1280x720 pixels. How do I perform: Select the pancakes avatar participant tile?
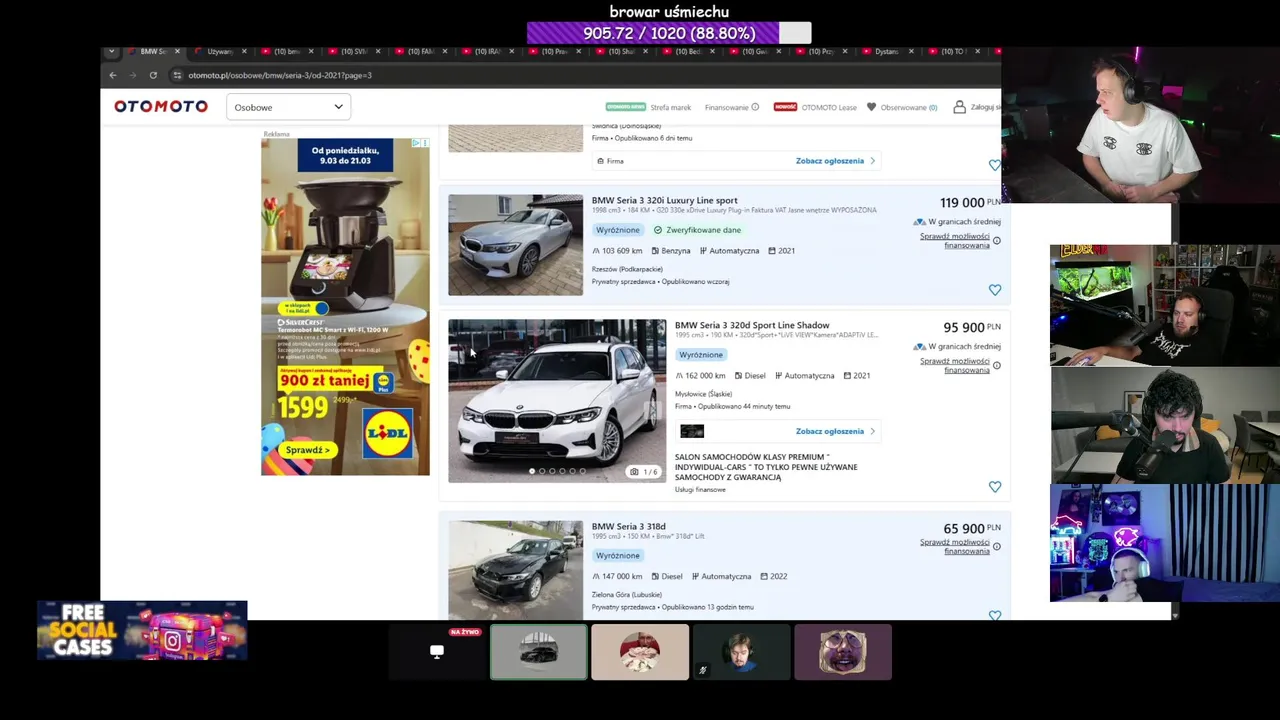640,652
